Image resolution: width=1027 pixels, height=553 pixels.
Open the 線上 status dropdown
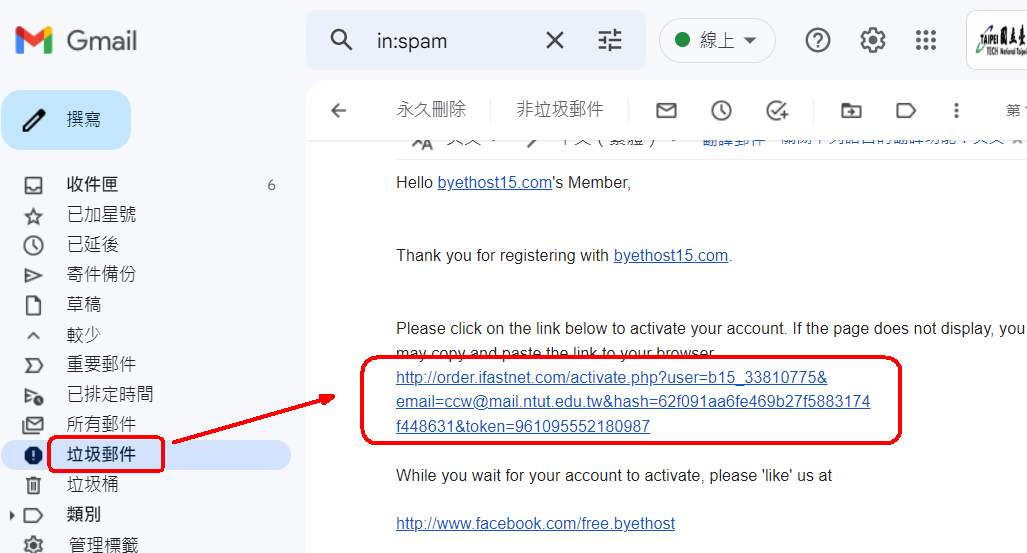coord(717,41)
